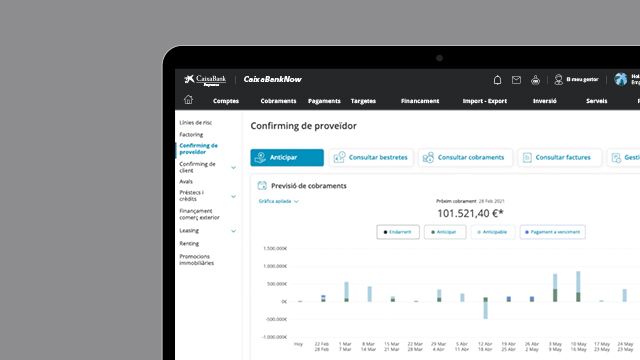Select Renting in sidebar

pos(189,244)
